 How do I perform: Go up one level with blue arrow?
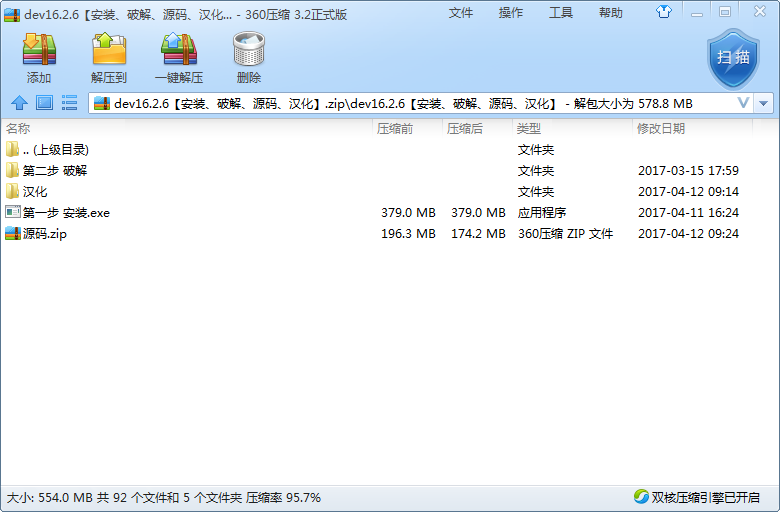19,103
